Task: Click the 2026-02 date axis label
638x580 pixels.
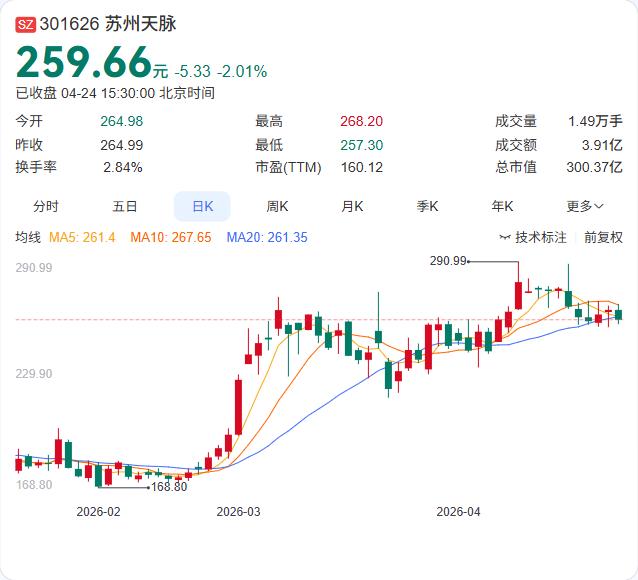Action: coord(98,512)
